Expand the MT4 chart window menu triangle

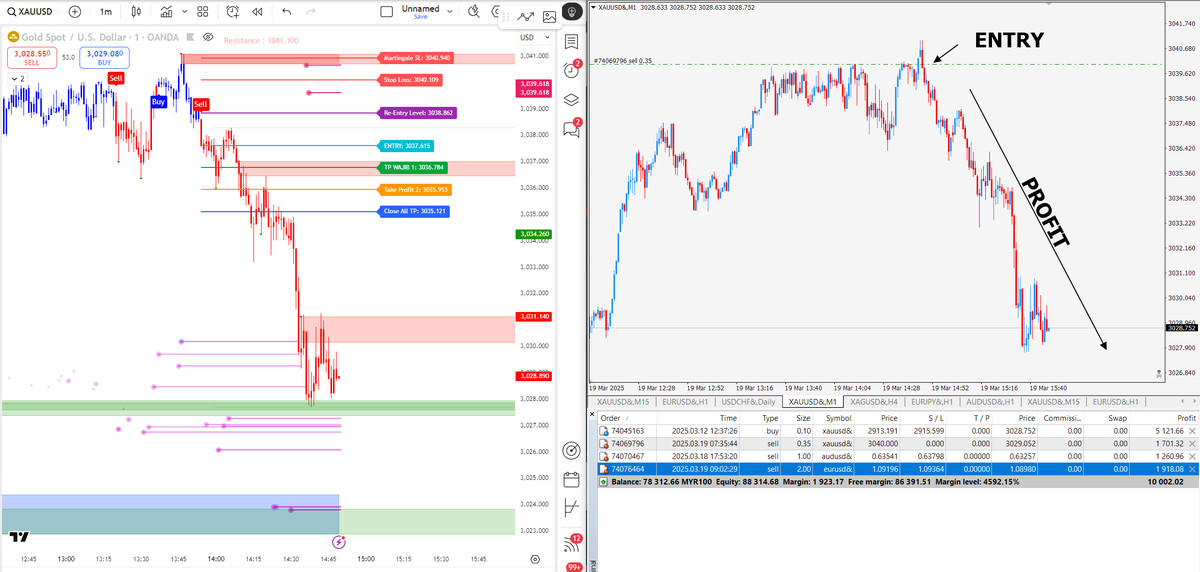[595, 8]
